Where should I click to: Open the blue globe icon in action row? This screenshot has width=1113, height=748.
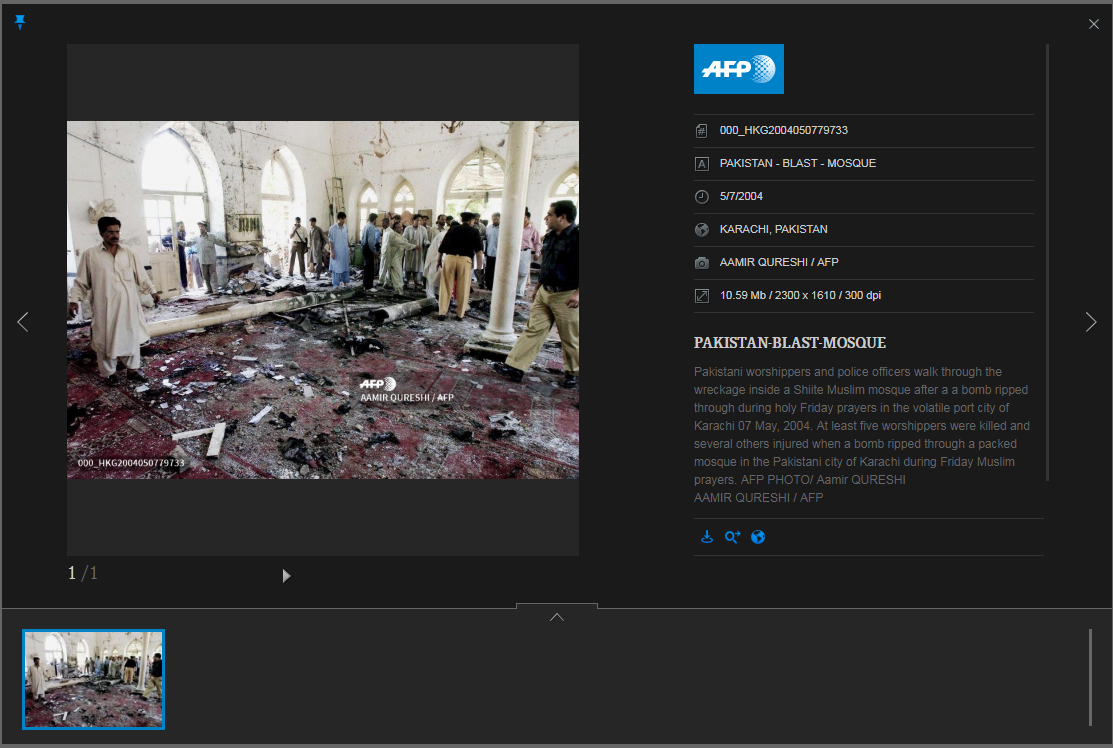758,537
